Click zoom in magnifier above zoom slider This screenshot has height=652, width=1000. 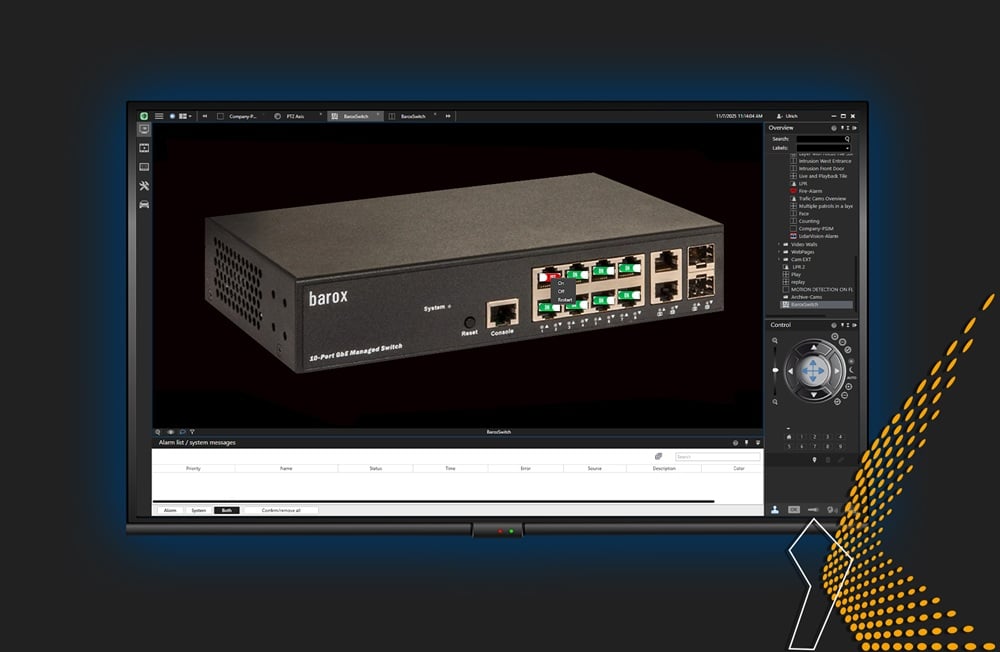[775, 341]
